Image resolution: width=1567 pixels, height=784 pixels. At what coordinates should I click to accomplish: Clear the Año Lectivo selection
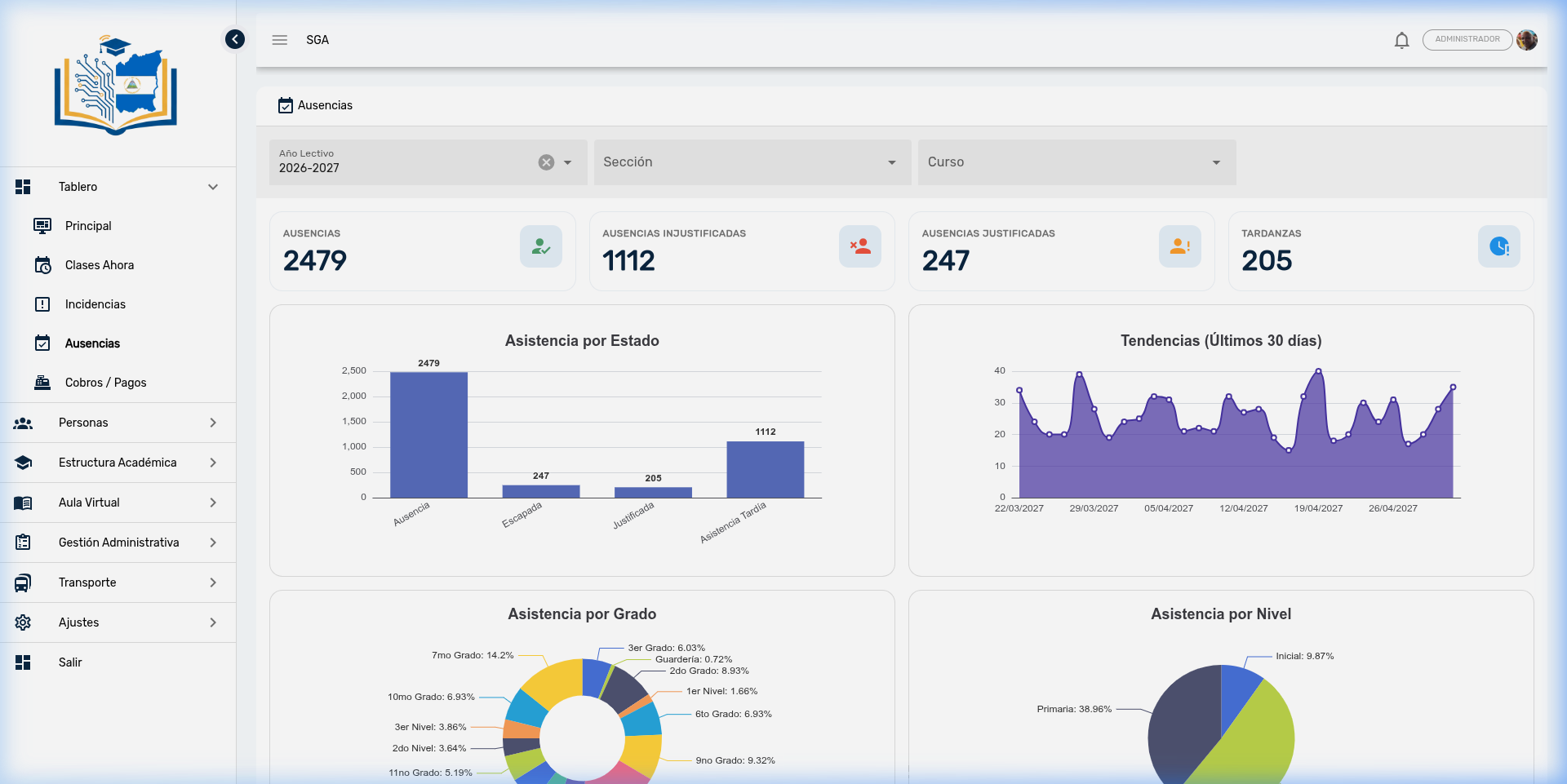tap(546, 162)
